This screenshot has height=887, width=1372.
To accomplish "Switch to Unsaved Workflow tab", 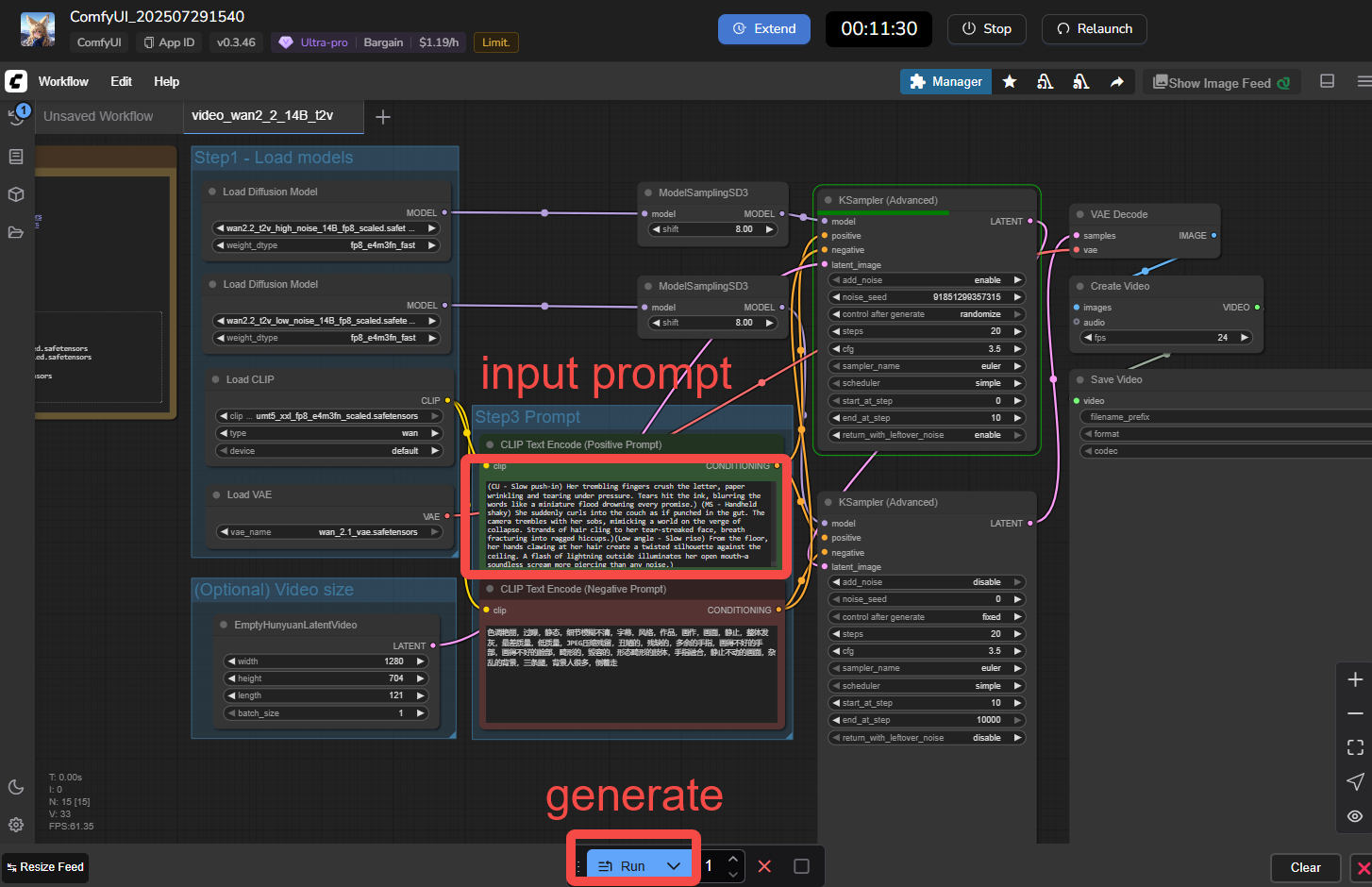I will 98,116.
